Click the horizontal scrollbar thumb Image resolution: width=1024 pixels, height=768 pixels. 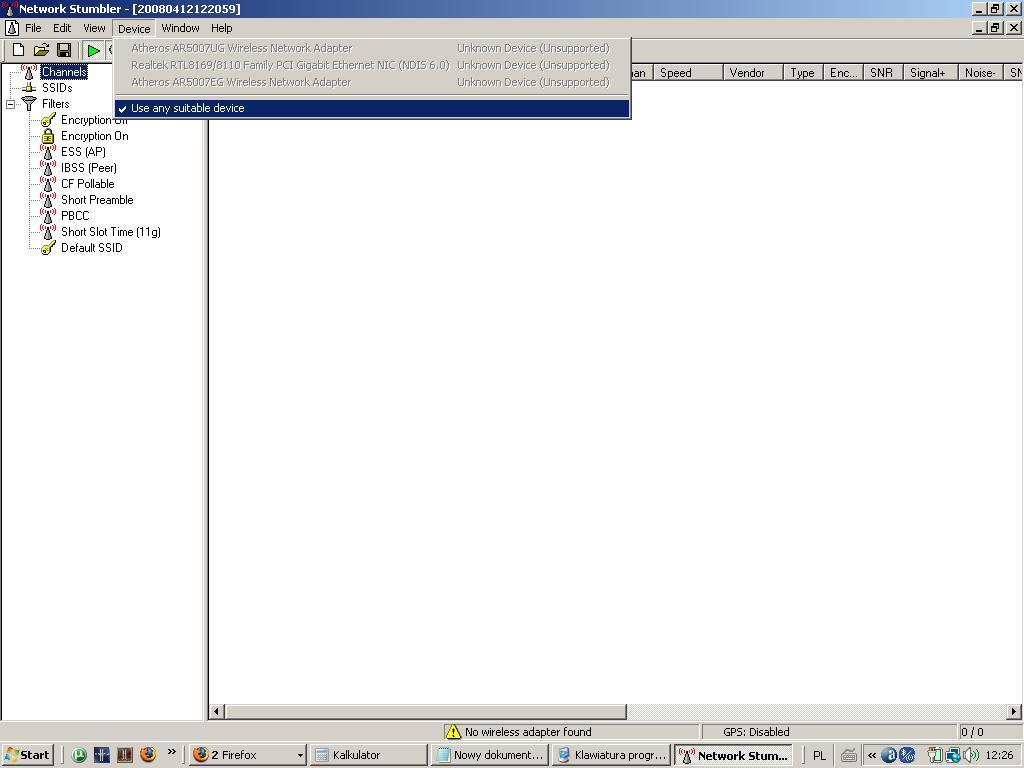point(425,712)
